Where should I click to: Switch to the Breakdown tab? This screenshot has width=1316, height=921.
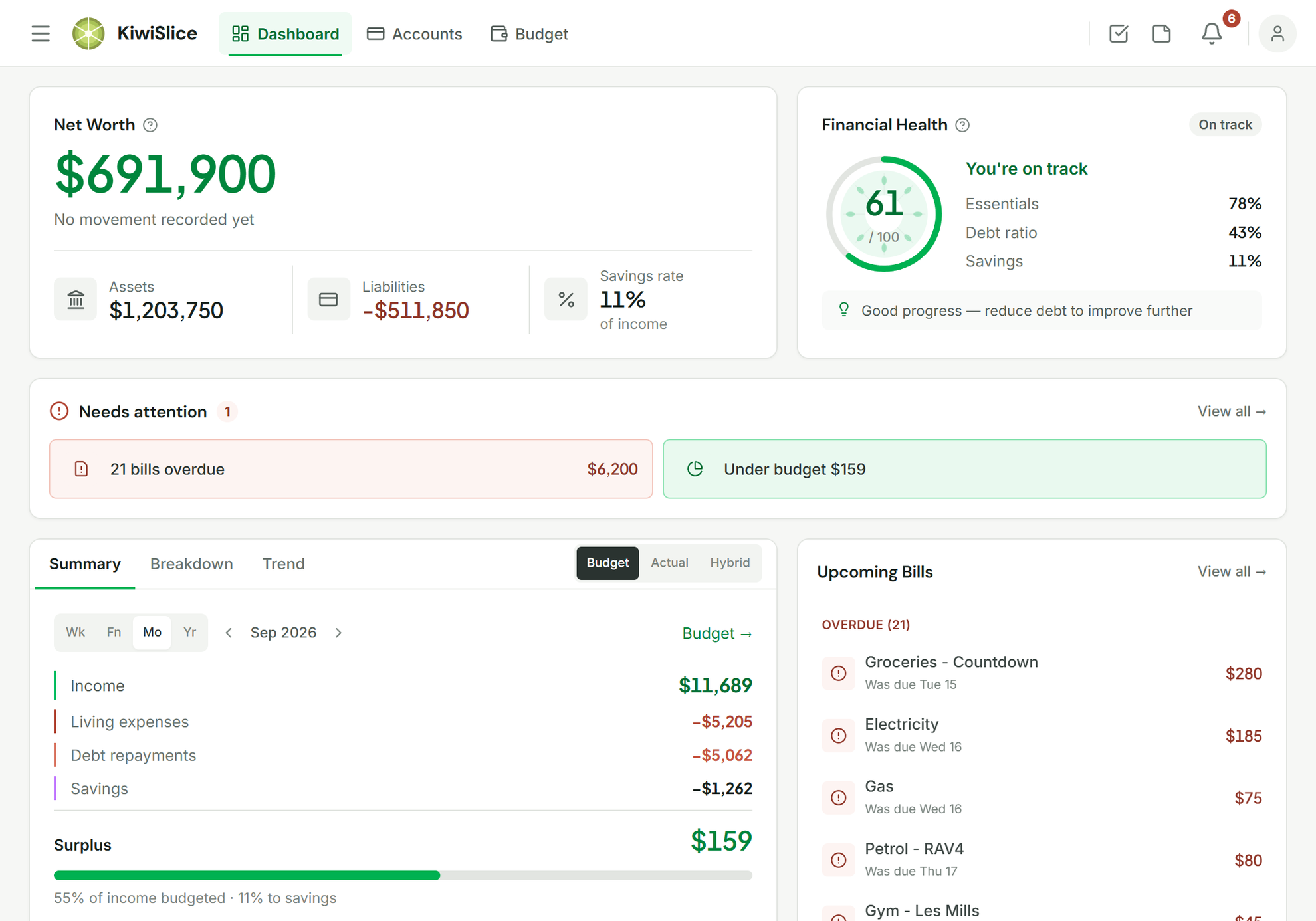point(191,563)
